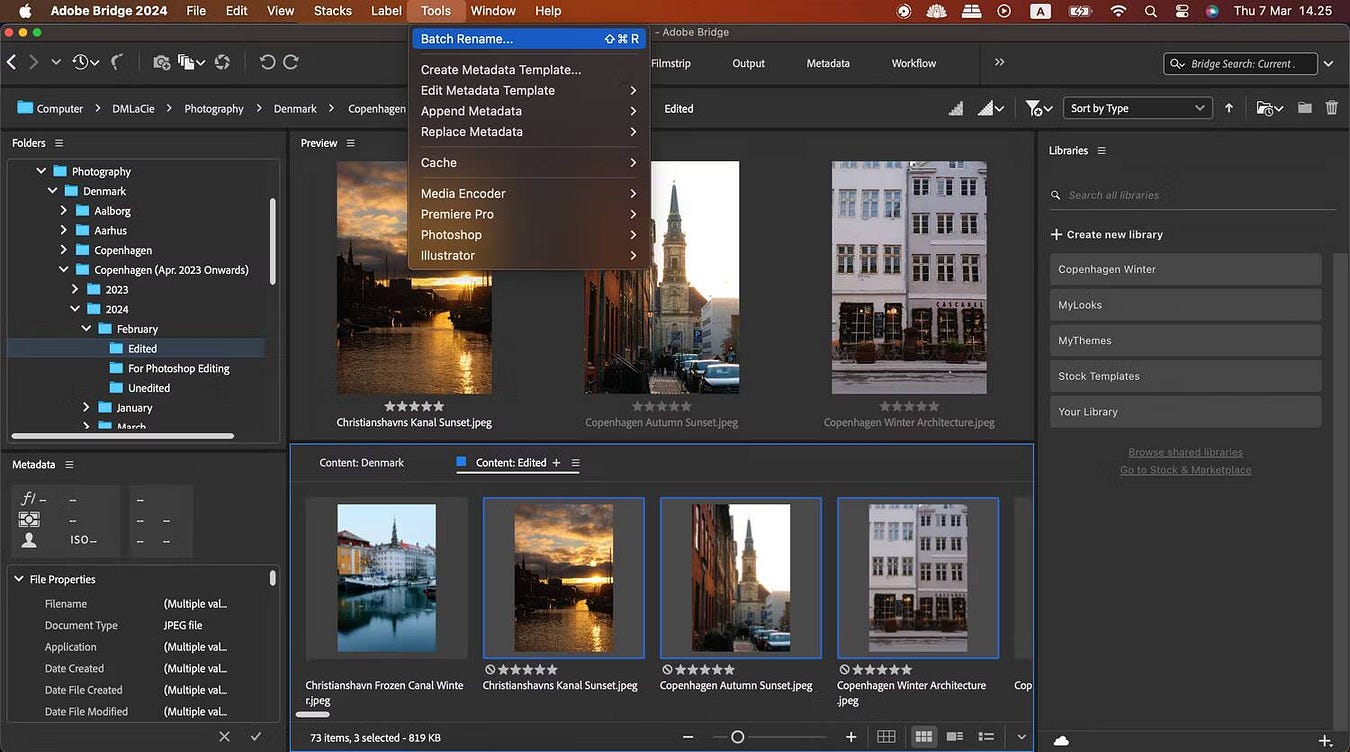Choose Batch Rename from the Tools menu
The image size is (1350, 752).
pyautogui.click(x=468, y=38)
